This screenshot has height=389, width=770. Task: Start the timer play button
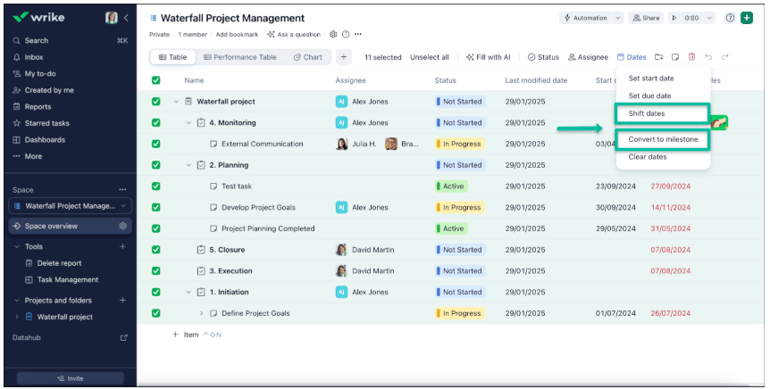[674, 18]
